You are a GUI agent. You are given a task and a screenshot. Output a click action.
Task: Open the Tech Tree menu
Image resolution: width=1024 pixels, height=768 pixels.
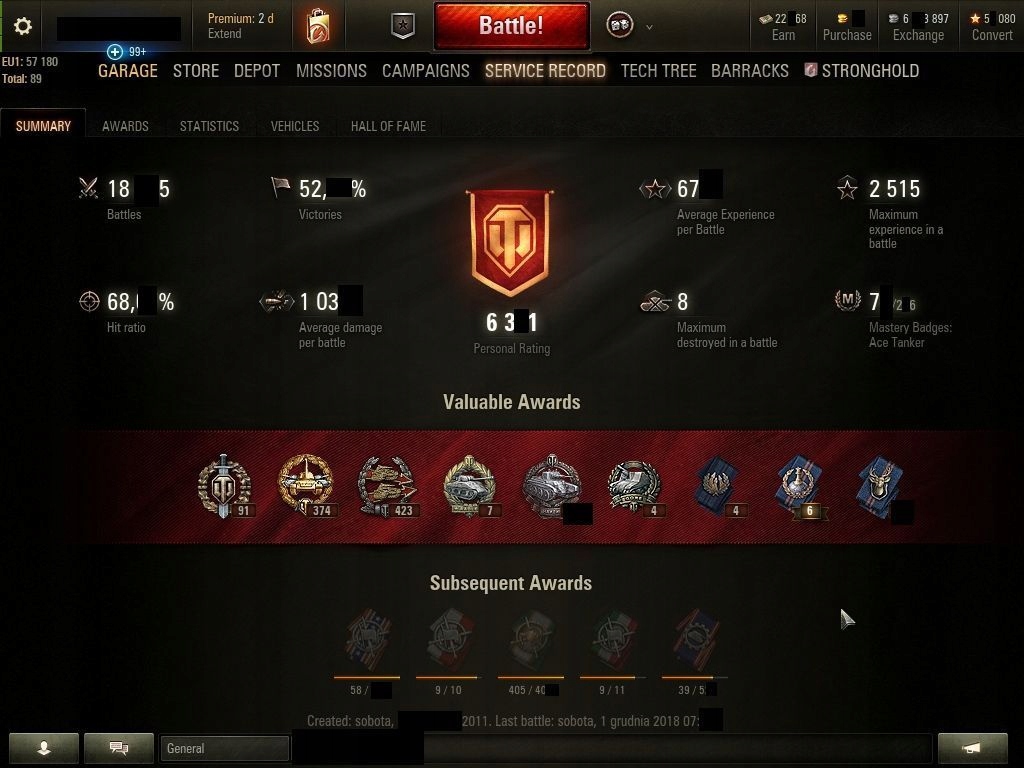click(x=658, y=71)
